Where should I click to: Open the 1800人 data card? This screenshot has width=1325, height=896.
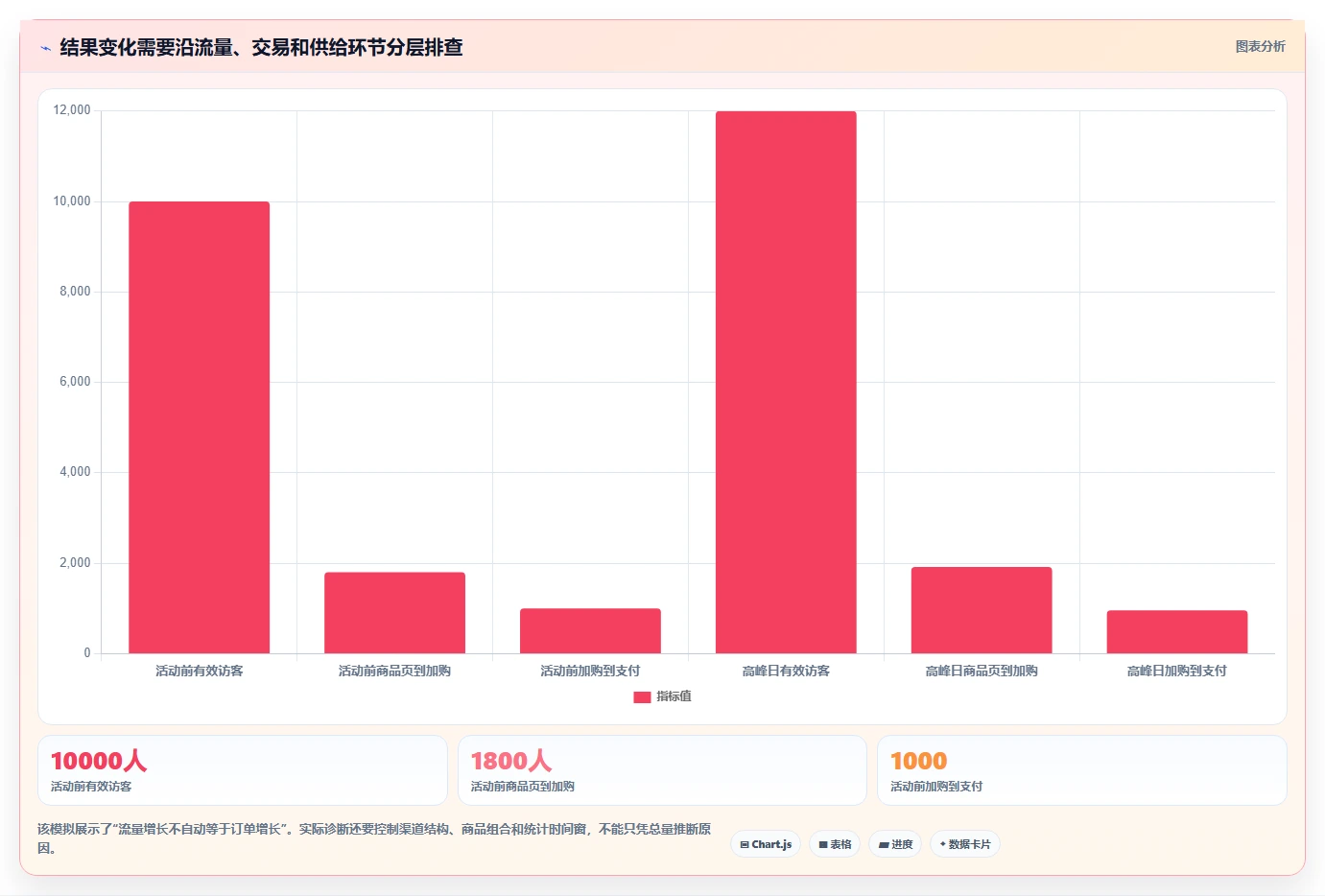662,770
